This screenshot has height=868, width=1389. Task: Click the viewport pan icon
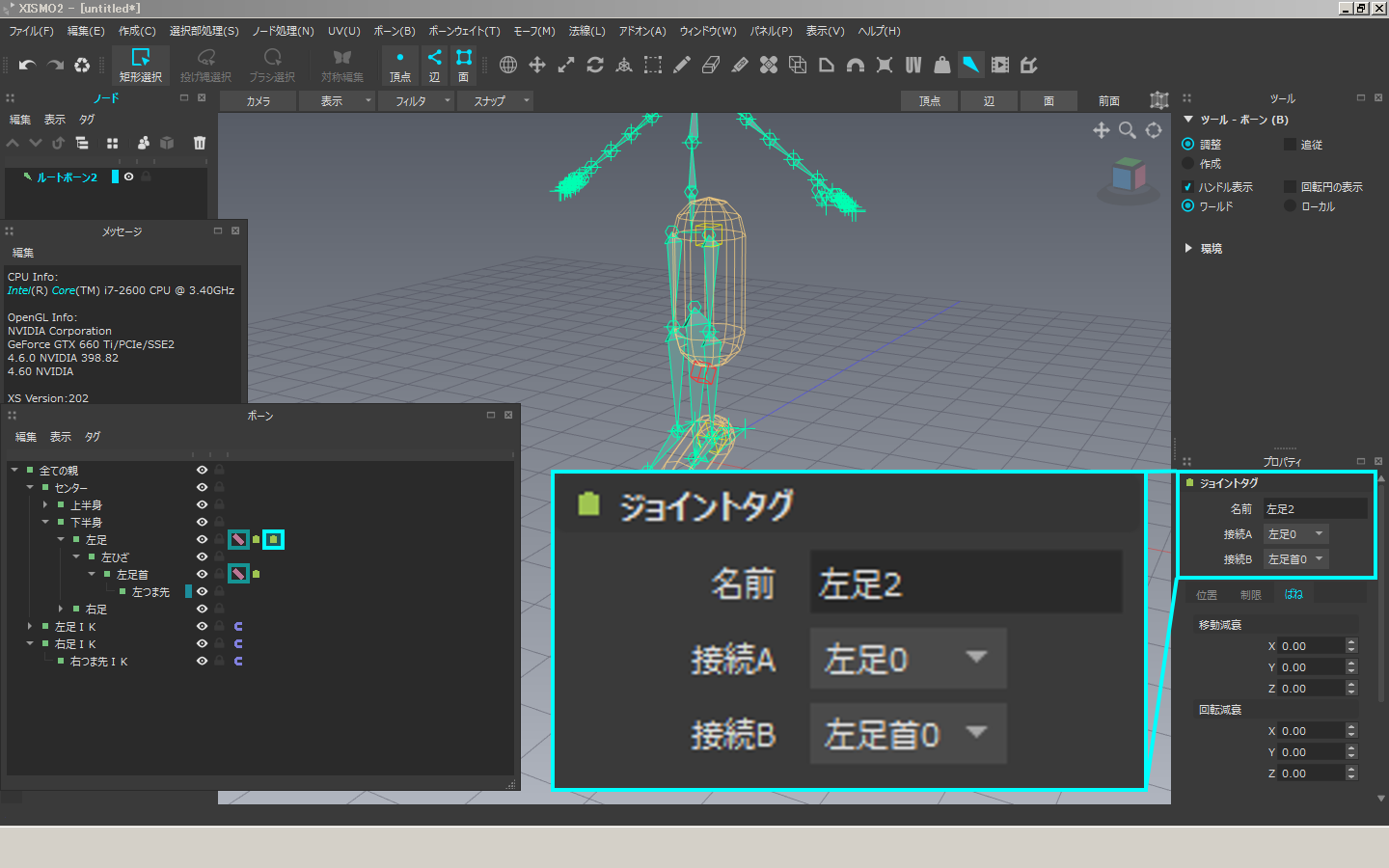1101,130
